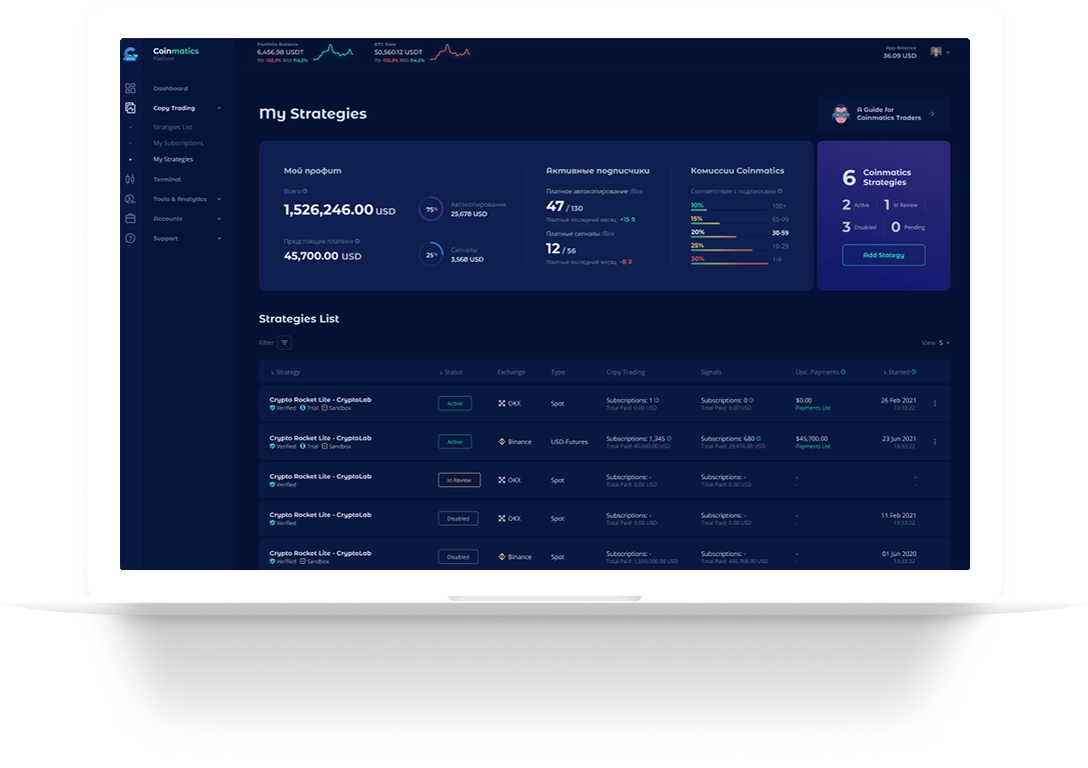Click the 3 Disabled strategies counter
The width and height of the screenshot is (1088, 768).
859,227
